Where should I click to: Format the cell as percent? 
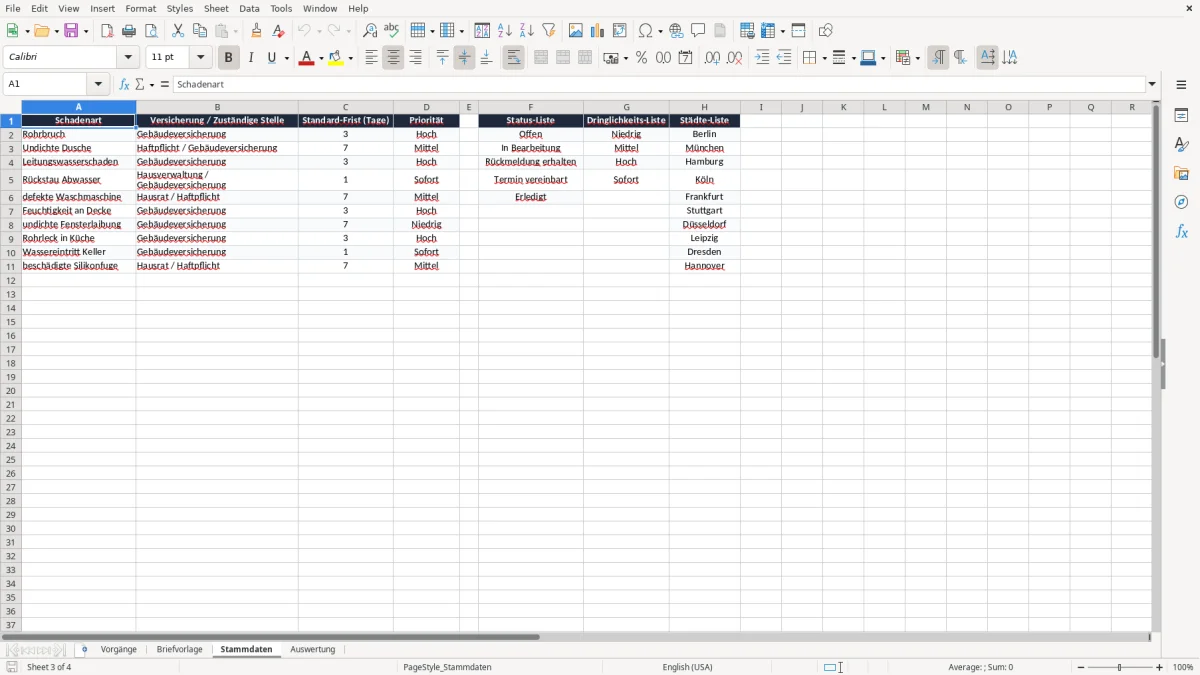[x=641, y=58]
